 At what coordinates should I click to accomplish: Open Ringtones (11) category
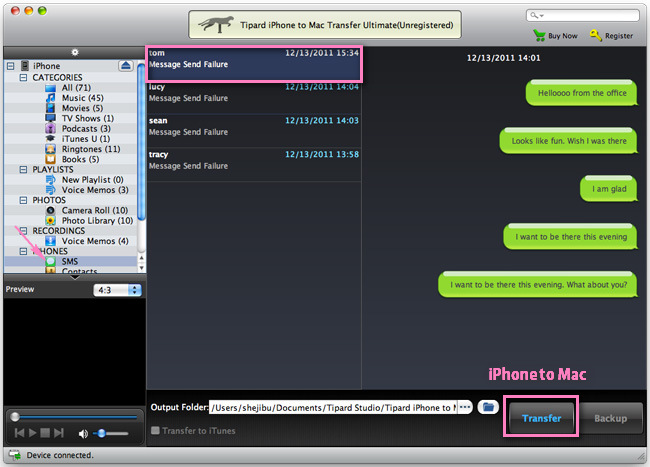[x=91, y=149]
